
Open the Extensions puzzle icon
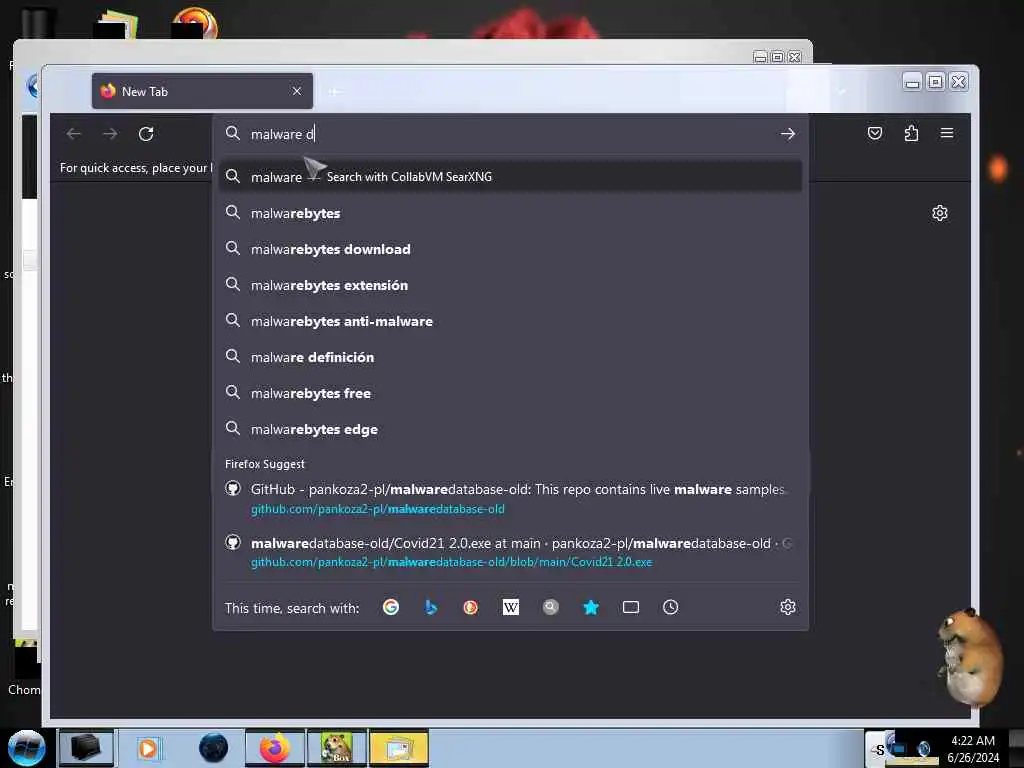click(911, 133)
